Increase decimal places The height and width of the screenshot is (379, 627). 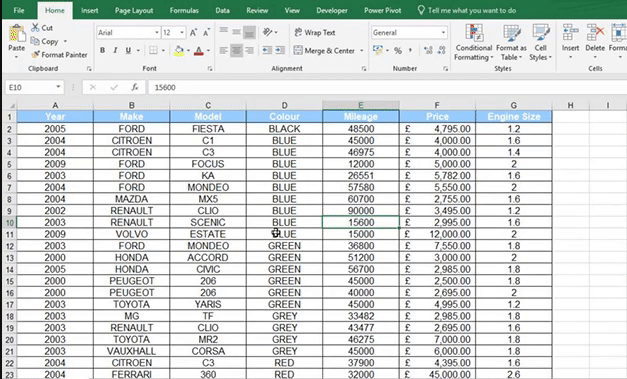428,50
